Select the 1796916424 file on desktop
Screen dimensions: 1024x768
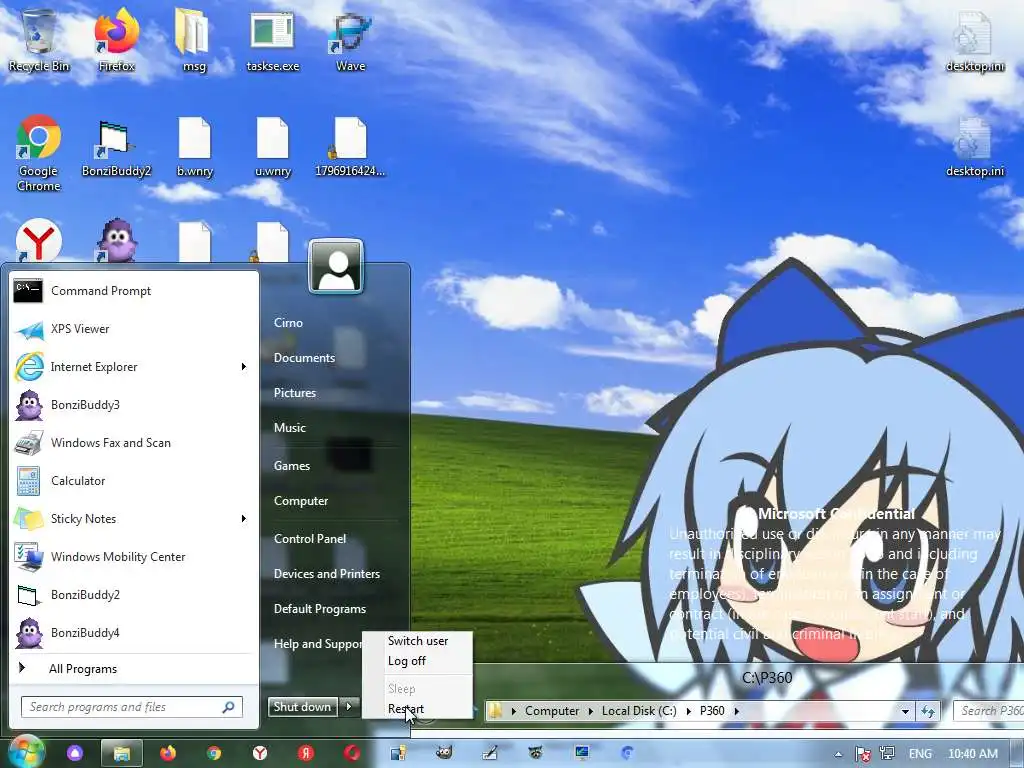pos(350,148)
